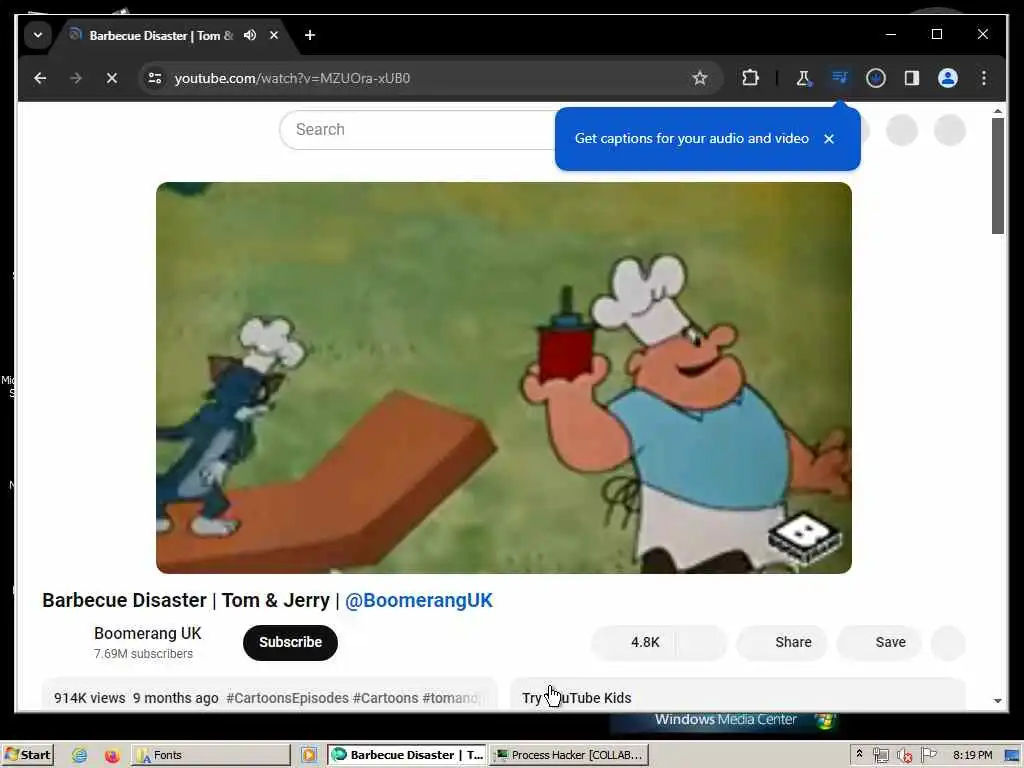Image resolution: width=1024 pixels, height=768 pixels.
Task: Like the video with 4.8K button
Action: [x=634, y=643]
